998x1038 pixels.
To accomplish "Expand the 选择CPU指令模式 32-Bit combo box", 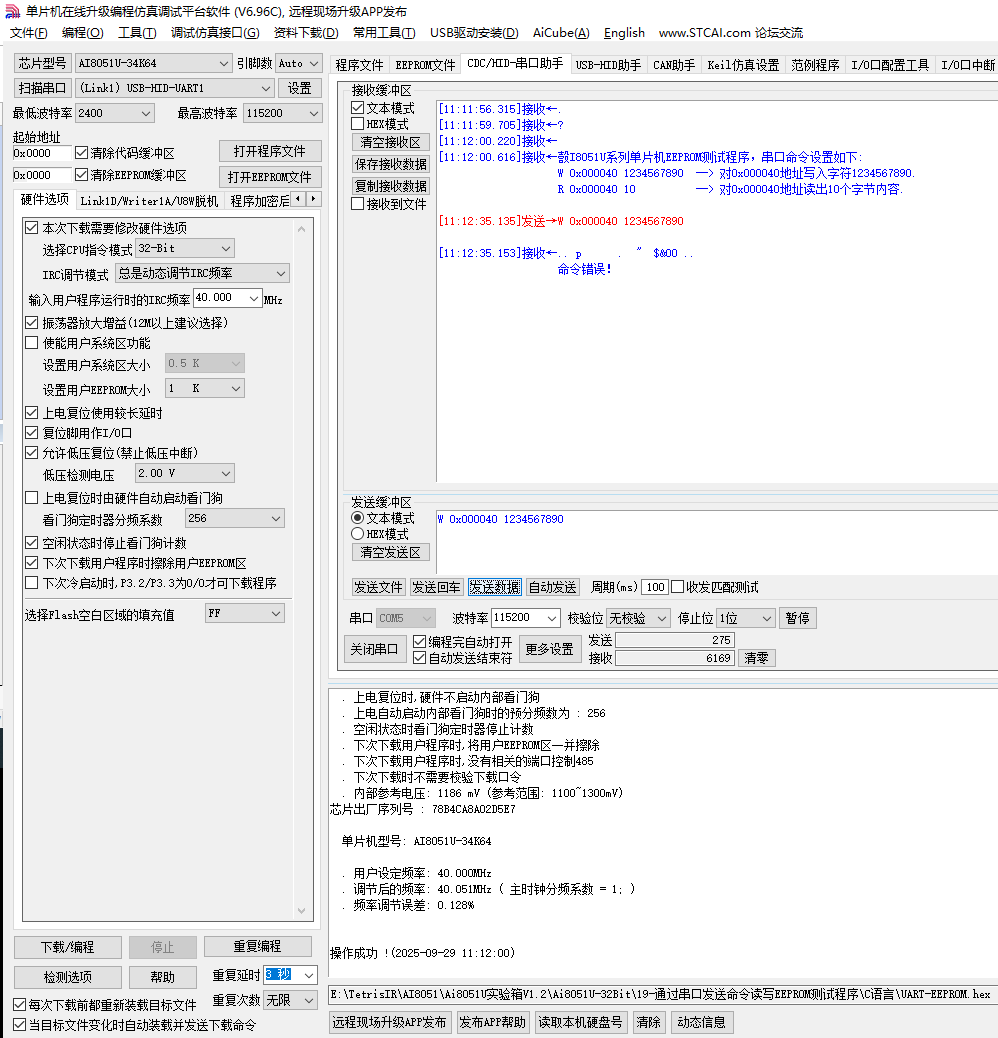I will pyautogui.click(x=185, y=248).
